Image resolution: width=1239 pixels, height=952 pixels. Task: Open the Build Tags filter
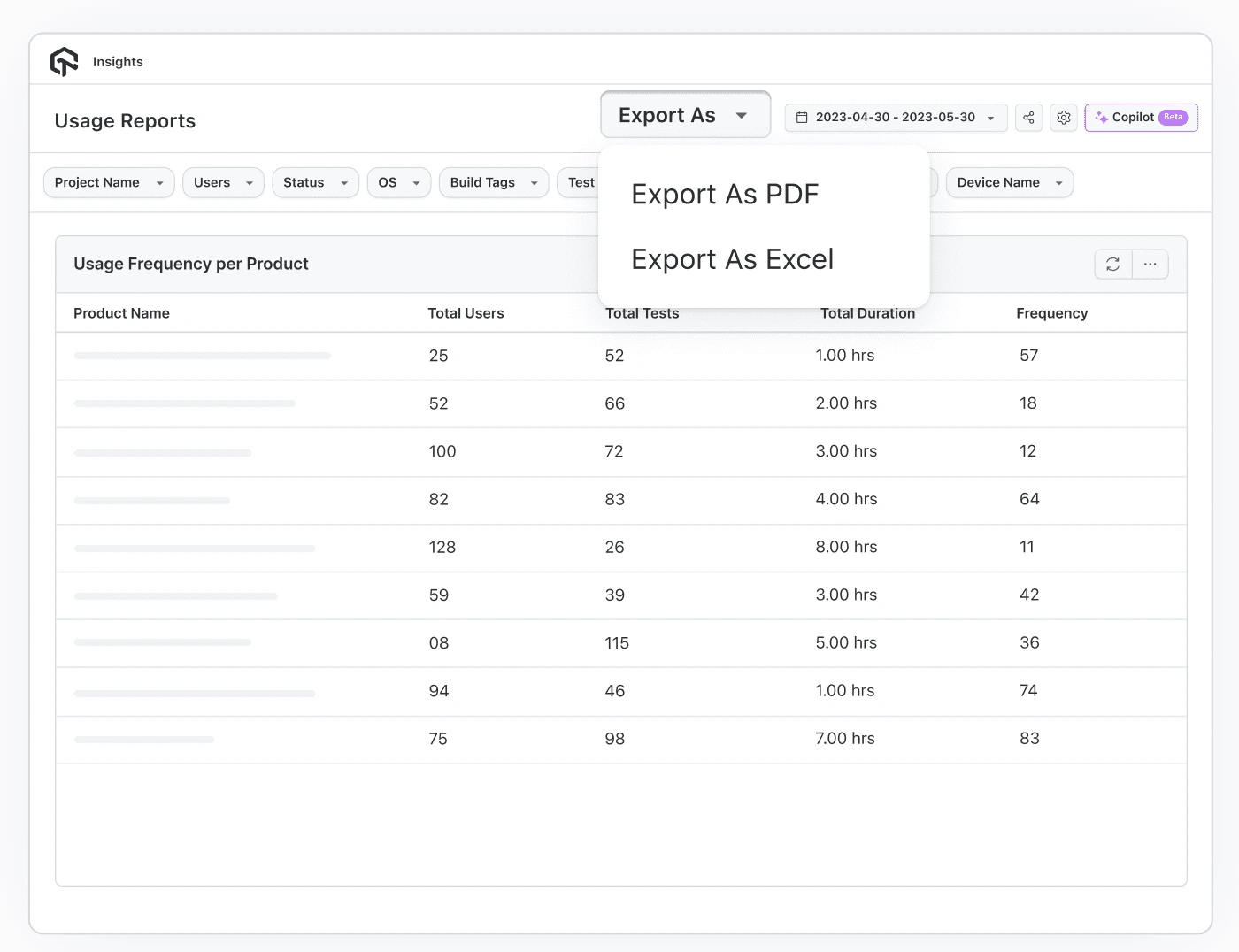coord(493,182)
